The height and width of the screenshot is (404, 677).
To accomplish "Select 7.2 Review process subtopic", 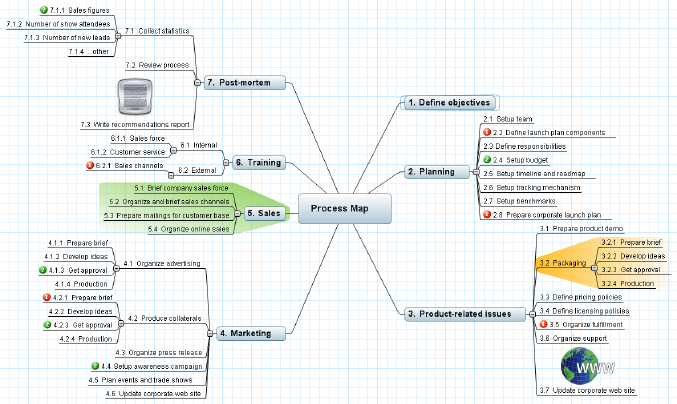I will tap(157, 65).
